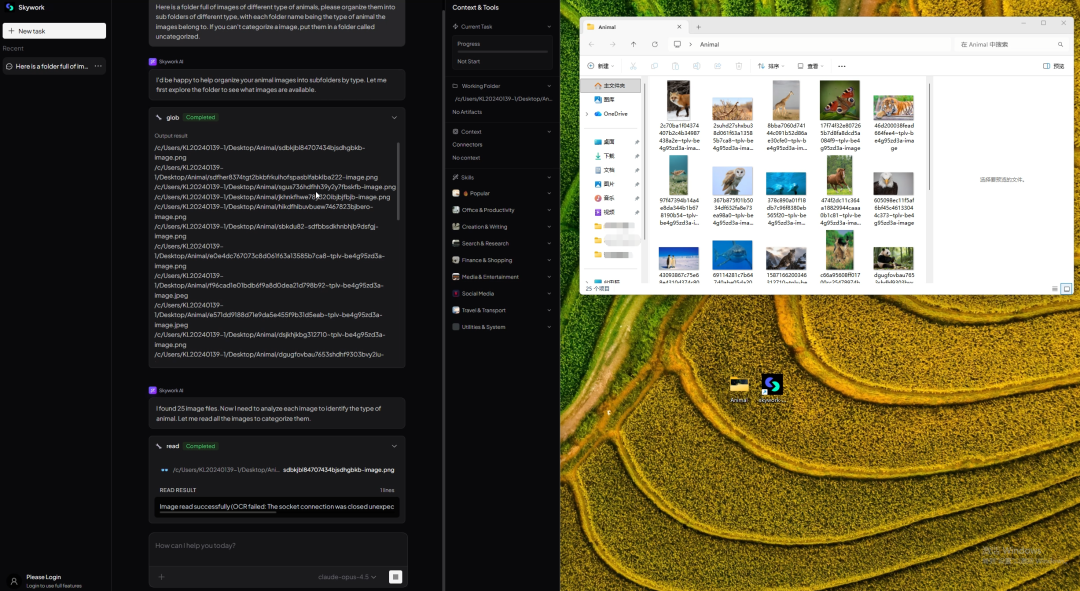
Task: Select the tiger image thumbnail
Action: pos(893,108)
